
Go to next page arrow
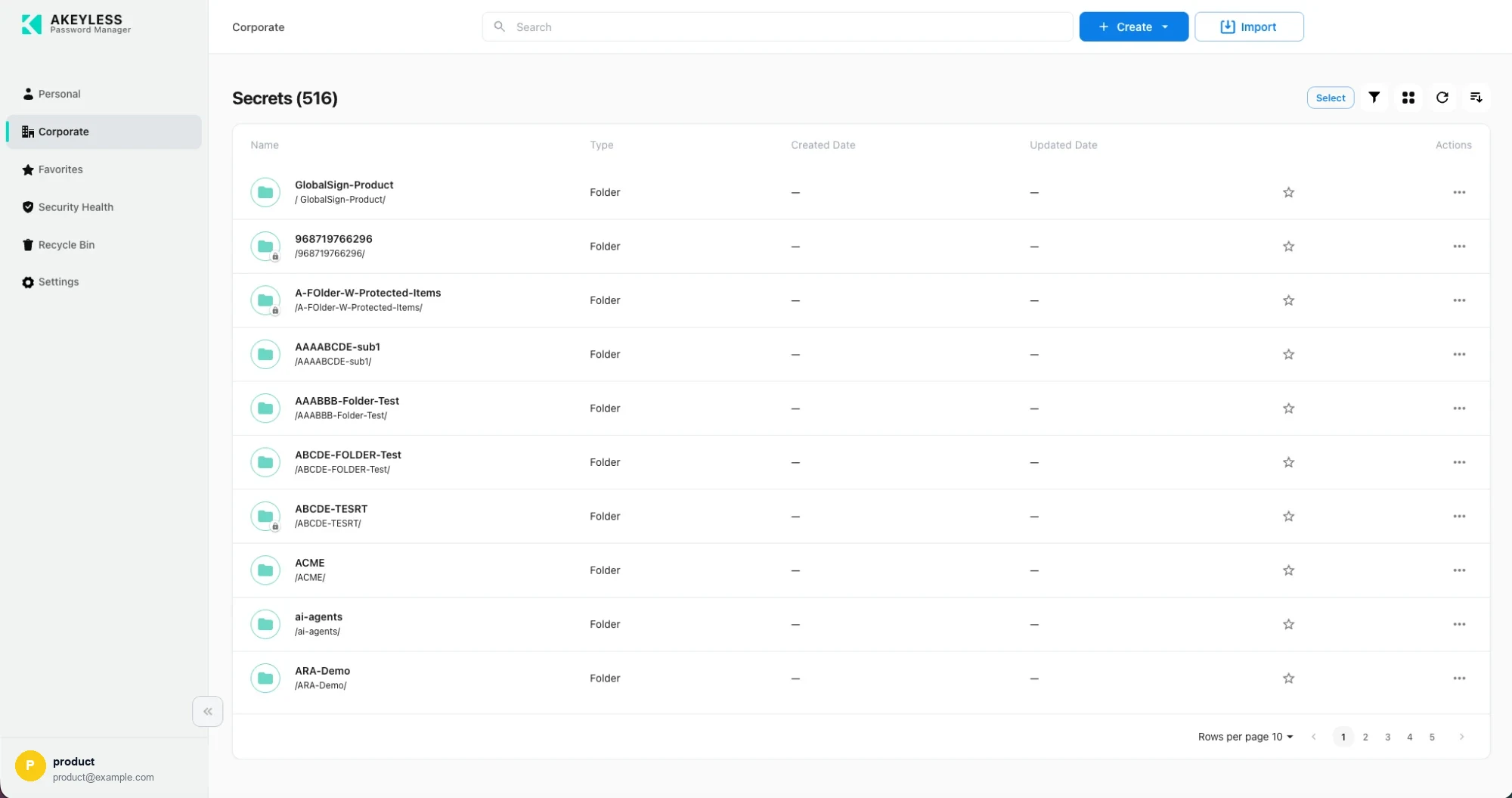[1461, 737]
